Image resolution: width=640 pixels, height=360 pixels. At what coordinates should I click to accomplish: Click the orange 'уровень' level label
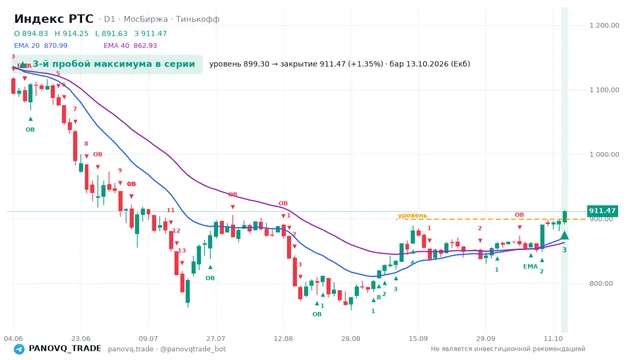tap(412, 215)
